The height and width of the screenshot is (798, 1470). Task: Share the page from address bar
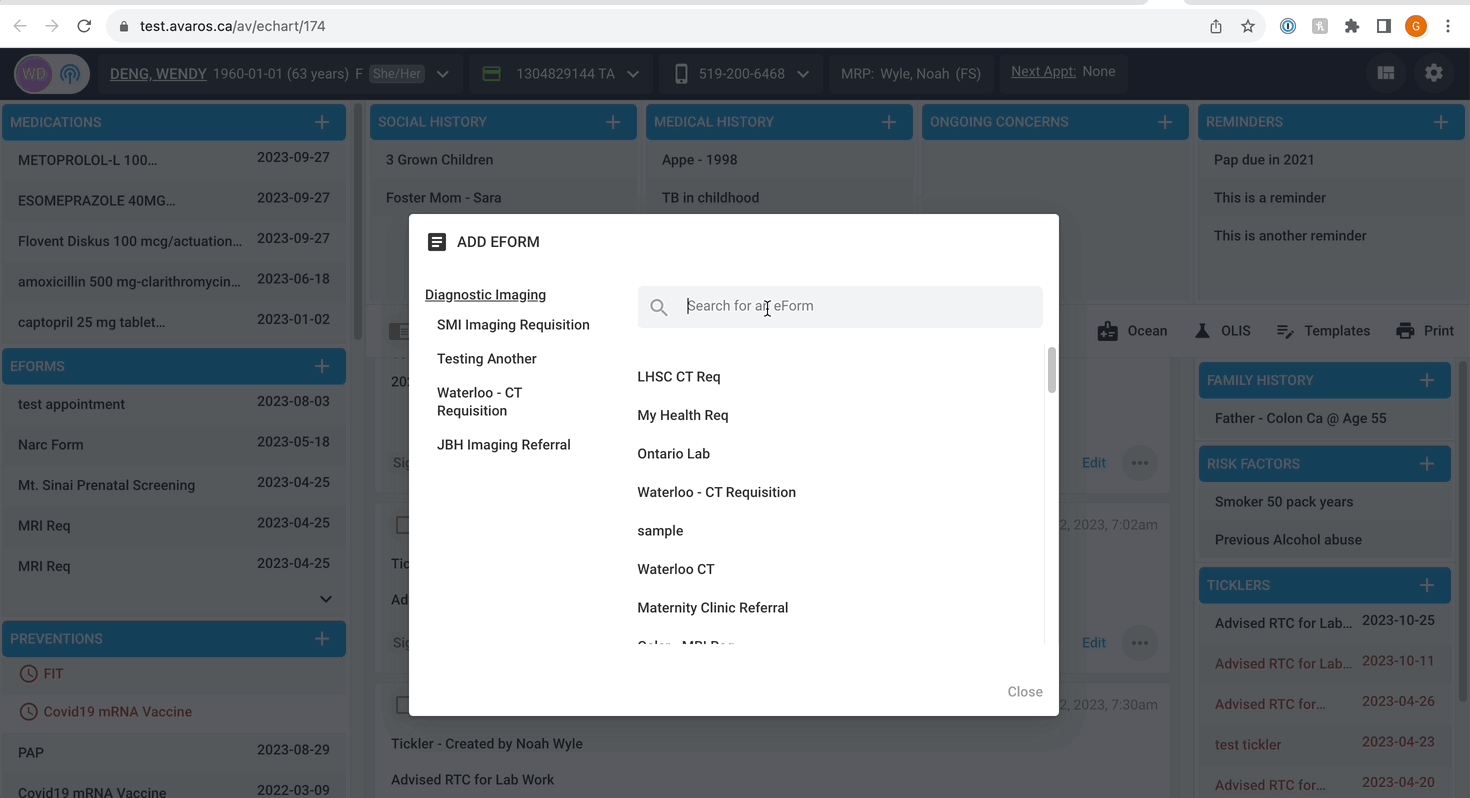[1216, 26]
